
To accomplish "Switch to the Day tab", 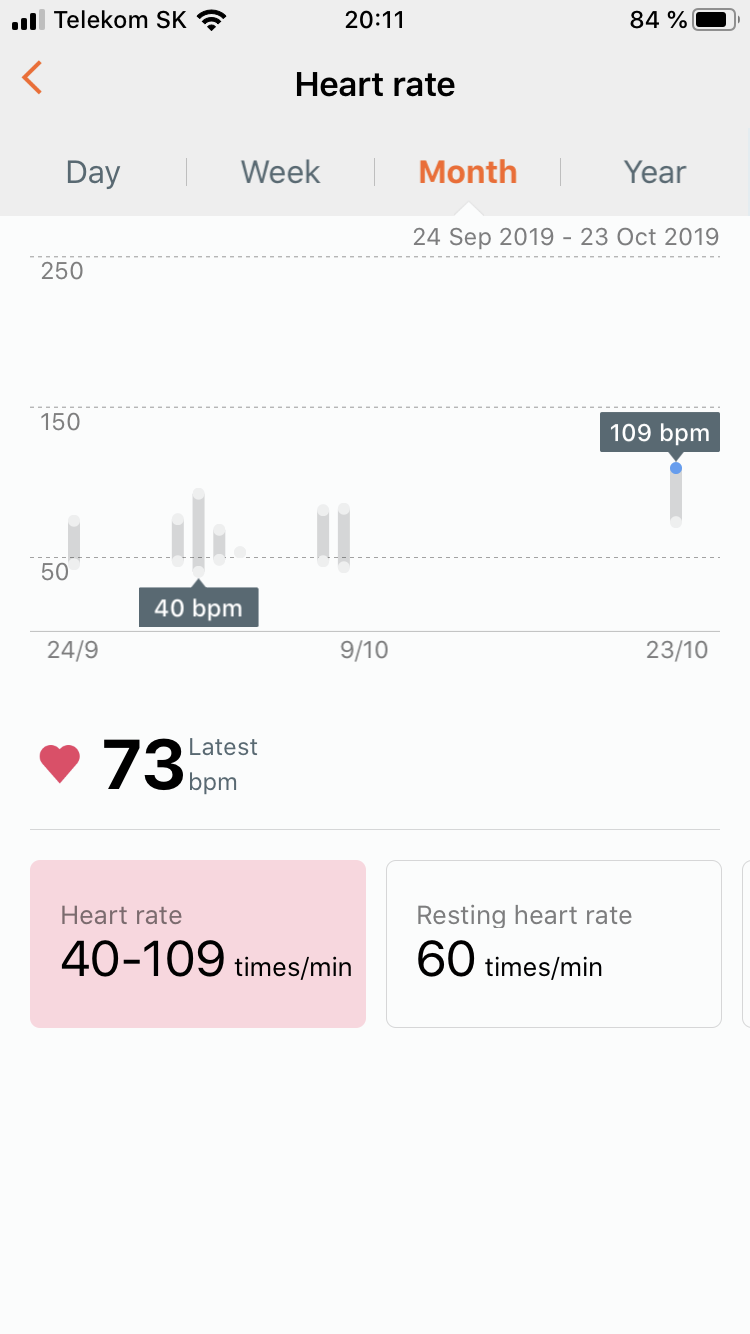I will pos(93,172).
